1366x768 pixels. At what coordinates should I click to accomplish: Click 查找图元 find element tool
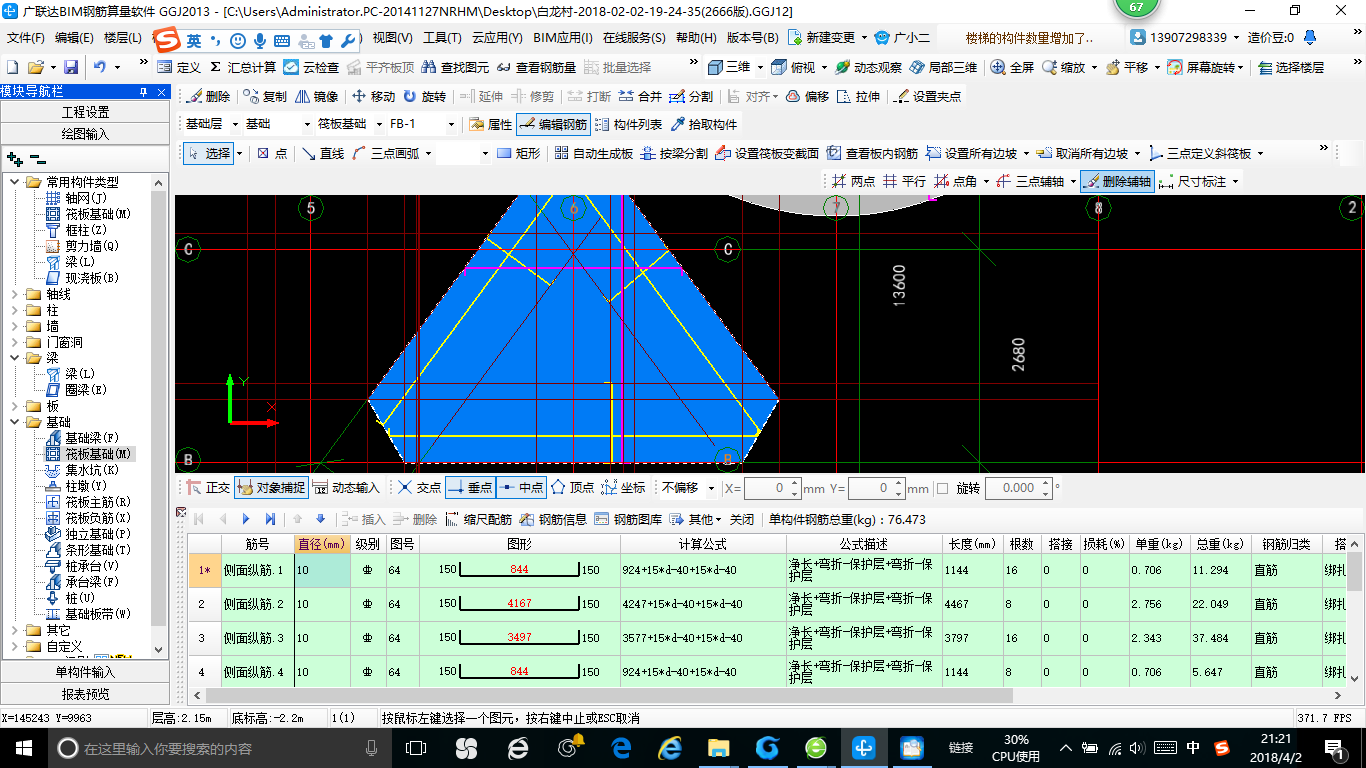coord(456,67)
